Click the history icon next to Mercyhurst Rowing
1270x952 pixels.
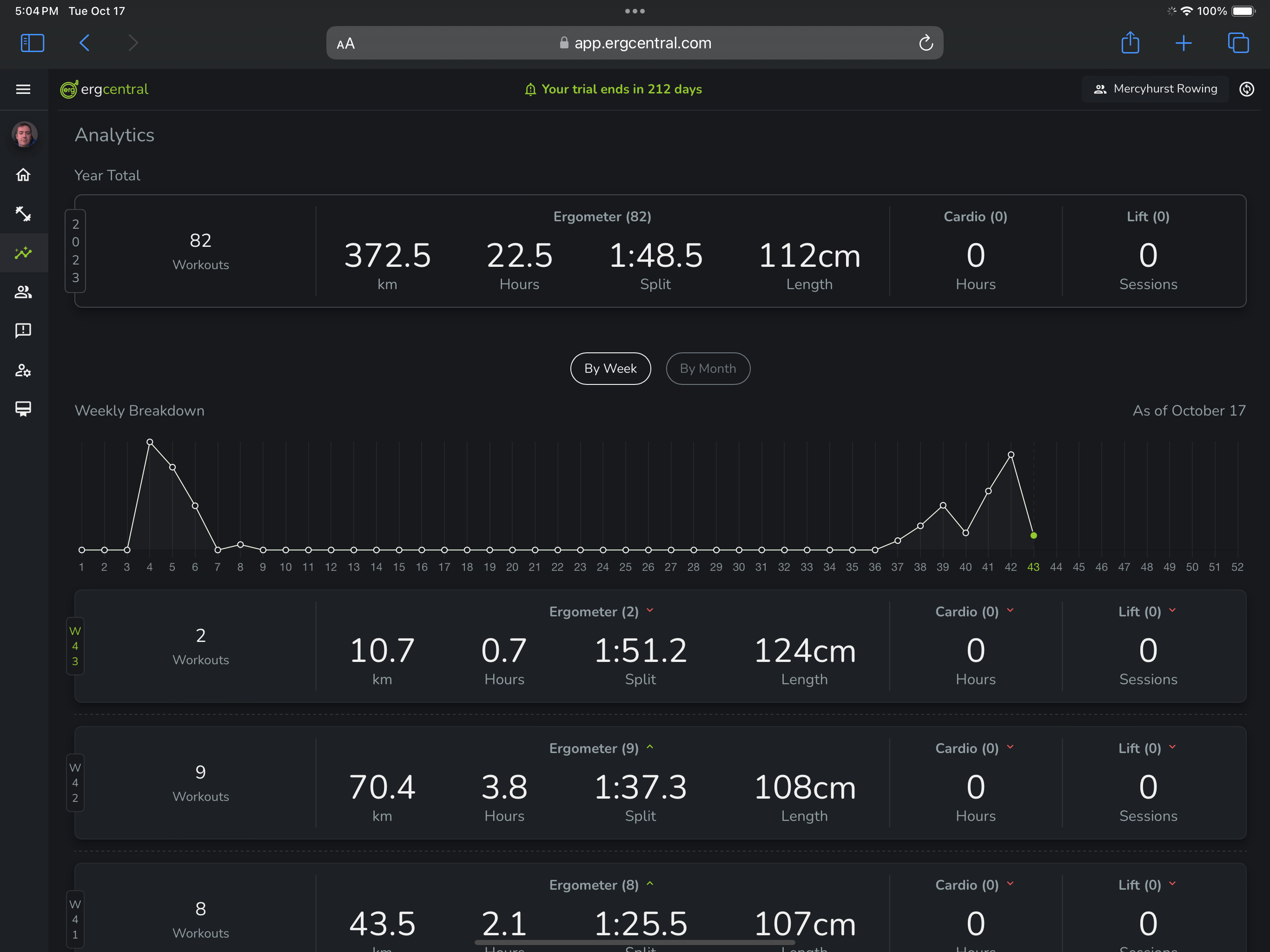1246,89
